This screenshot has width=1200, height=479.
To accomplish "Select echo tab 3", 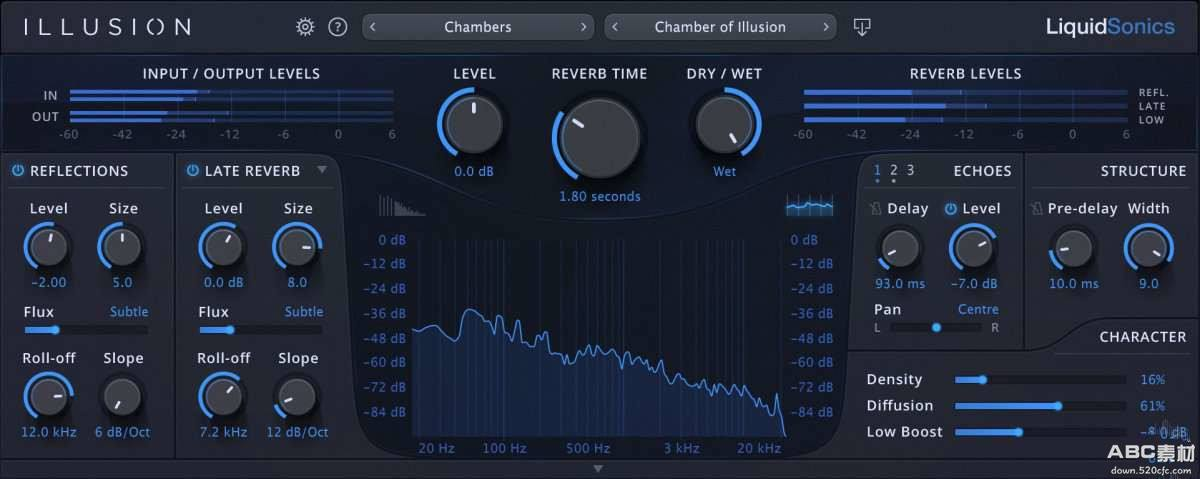I will point(910,171).
